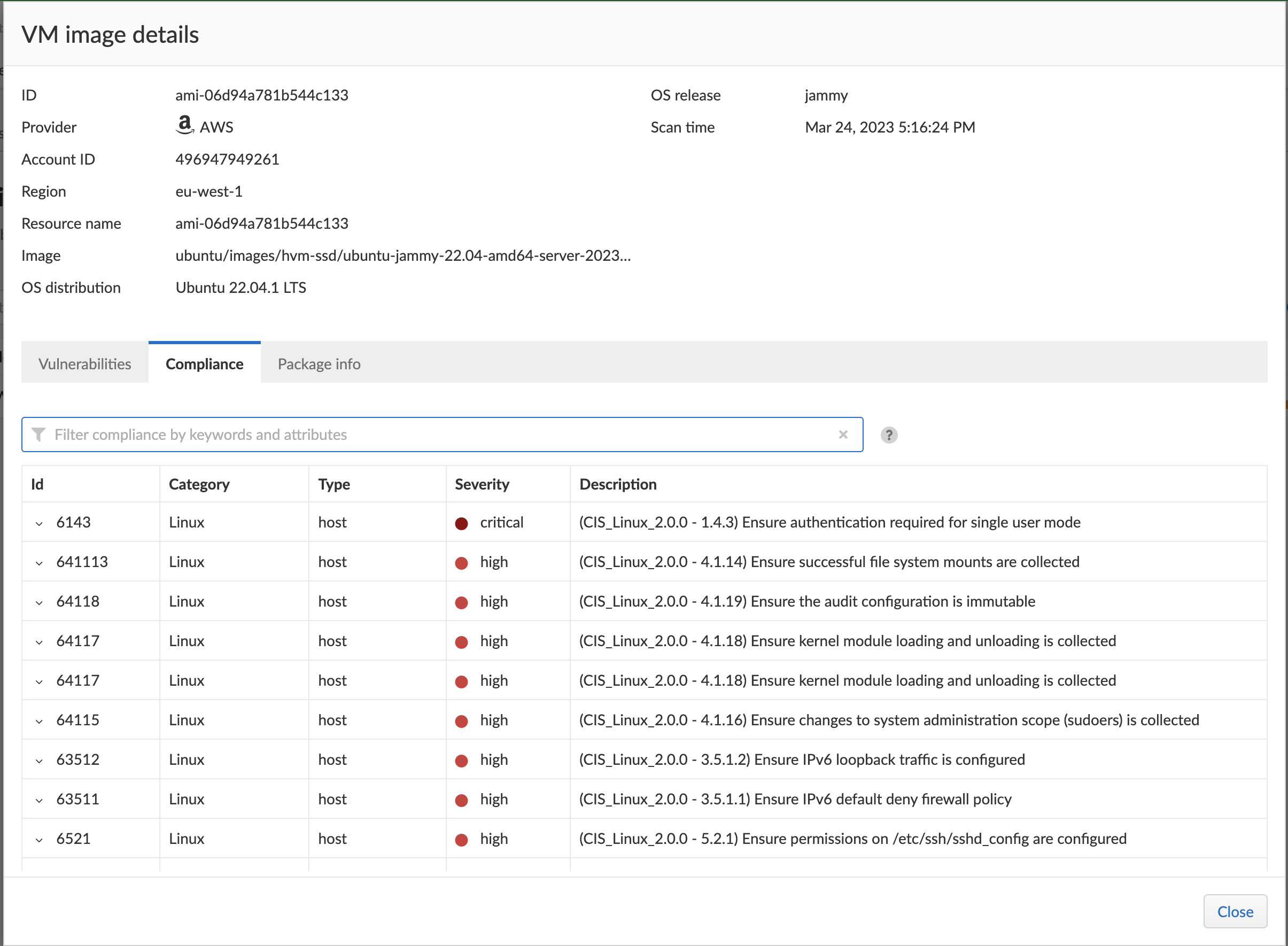
Task: Expand compliance row 63512
Action: click(39, 761)
